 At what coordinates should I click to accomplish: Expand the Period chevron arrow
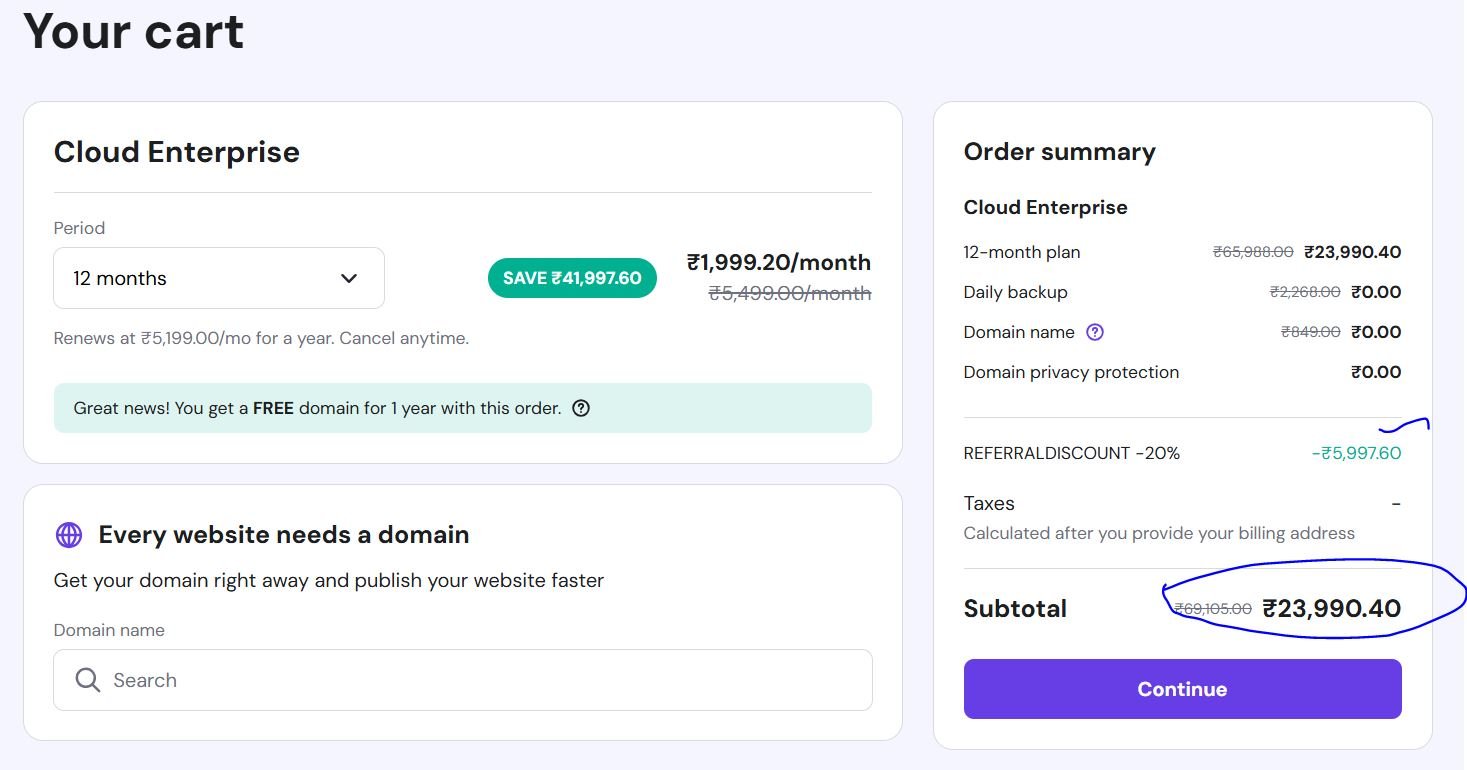tap(349, 278)
